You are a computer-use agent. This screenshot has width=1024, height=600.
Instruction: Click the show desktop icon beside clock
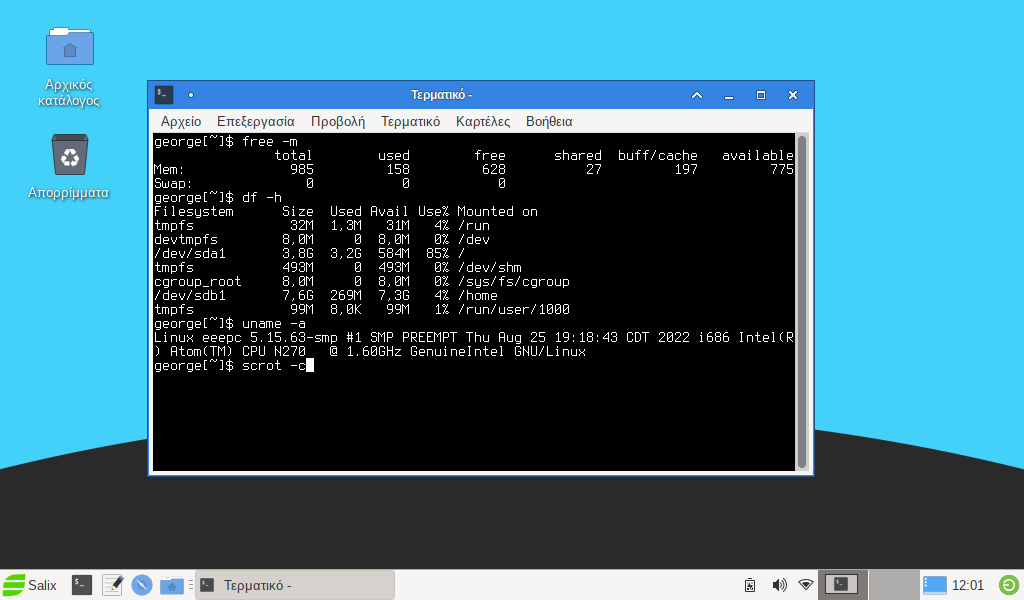tap(935, 585)
